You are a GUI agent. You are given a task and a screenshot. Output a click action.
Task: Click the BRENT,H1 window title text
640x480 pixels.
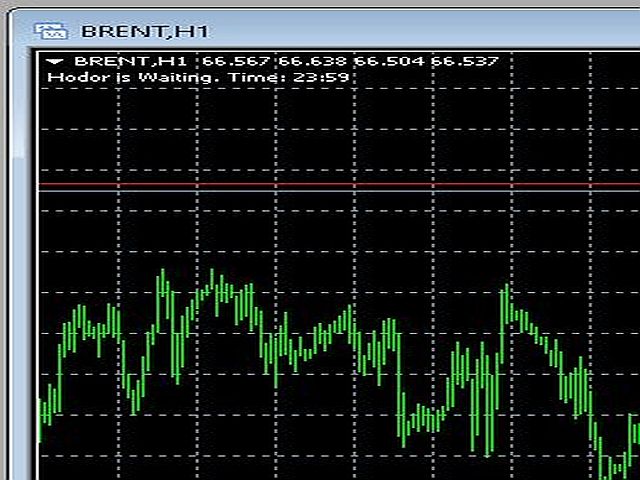145,32
